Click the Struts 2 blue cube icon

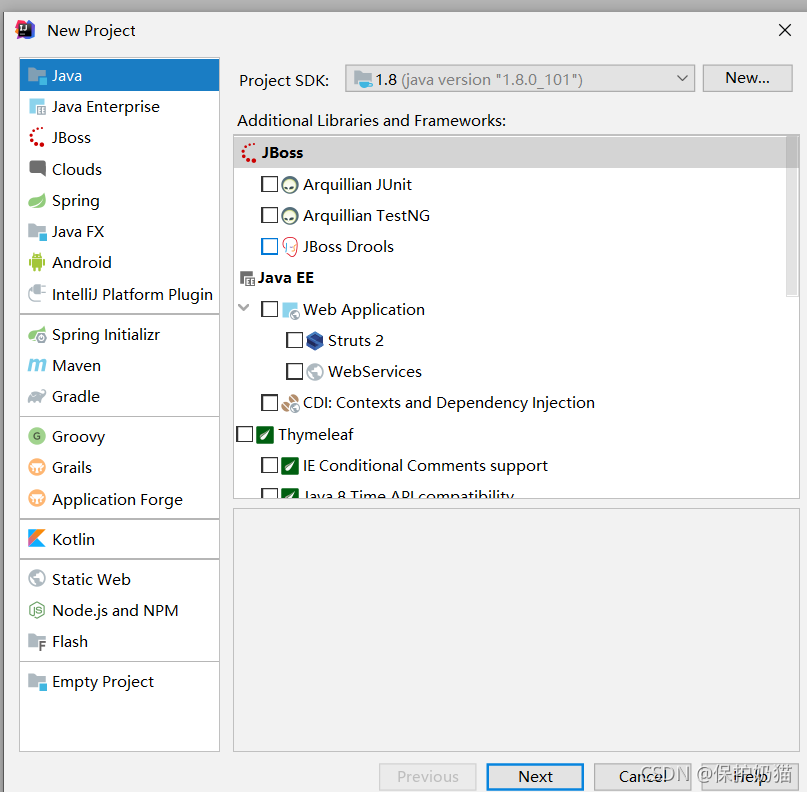point(314,341)
